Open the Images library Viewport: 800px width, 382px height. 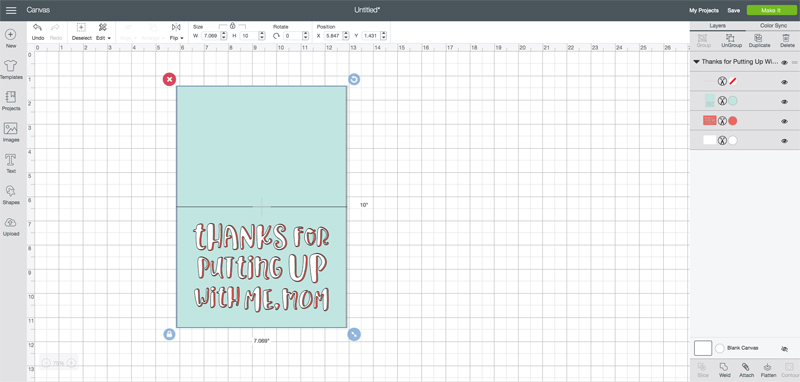click(x=11, y=132)
